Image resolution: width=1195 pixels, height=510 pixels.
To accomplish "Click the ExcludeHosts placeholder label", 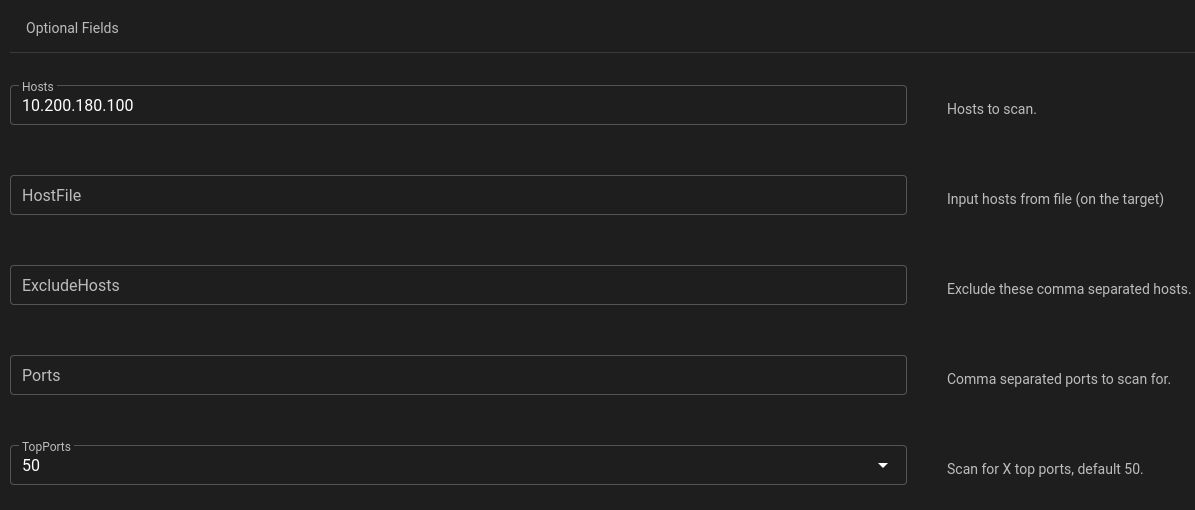I will [x=70, y=285].
